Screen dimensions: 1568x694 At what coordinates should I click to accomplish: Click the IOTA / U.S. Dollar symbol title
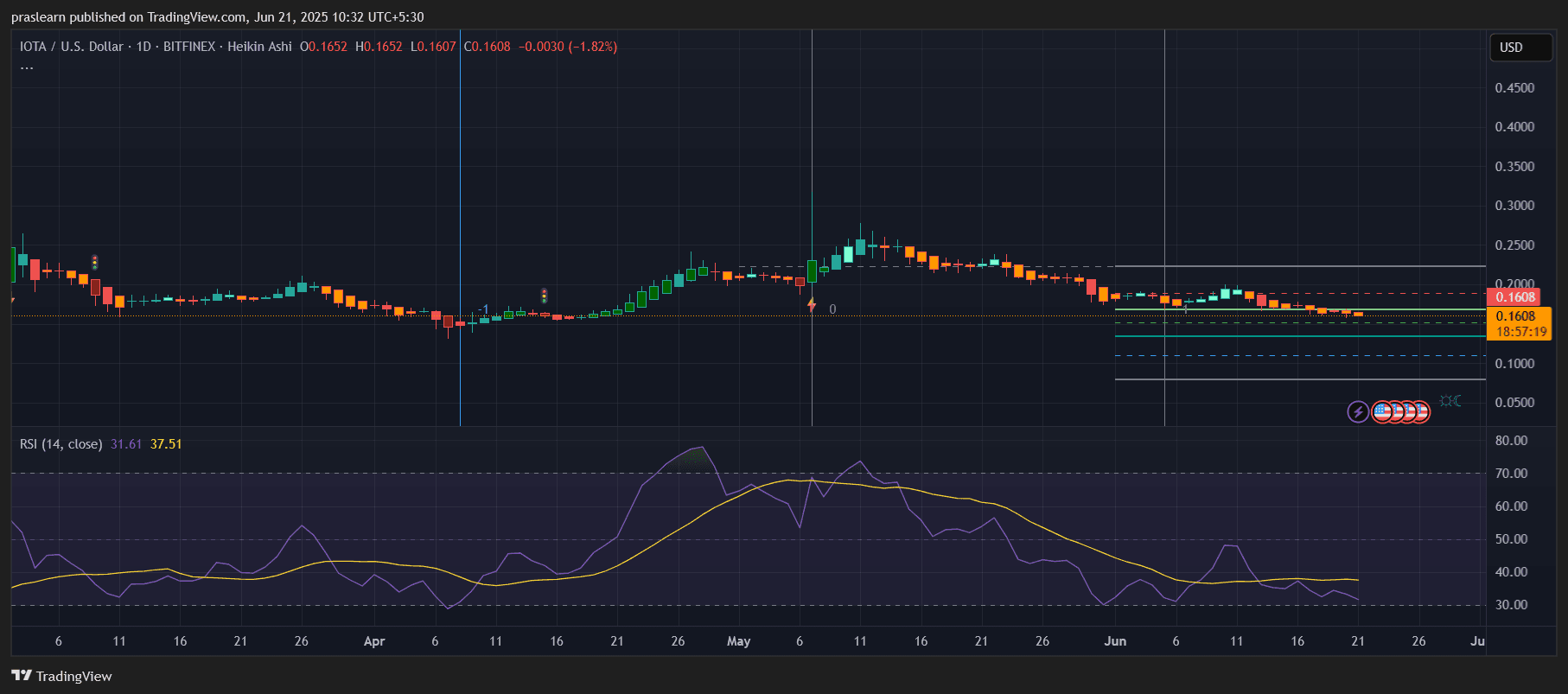[71, 47]
